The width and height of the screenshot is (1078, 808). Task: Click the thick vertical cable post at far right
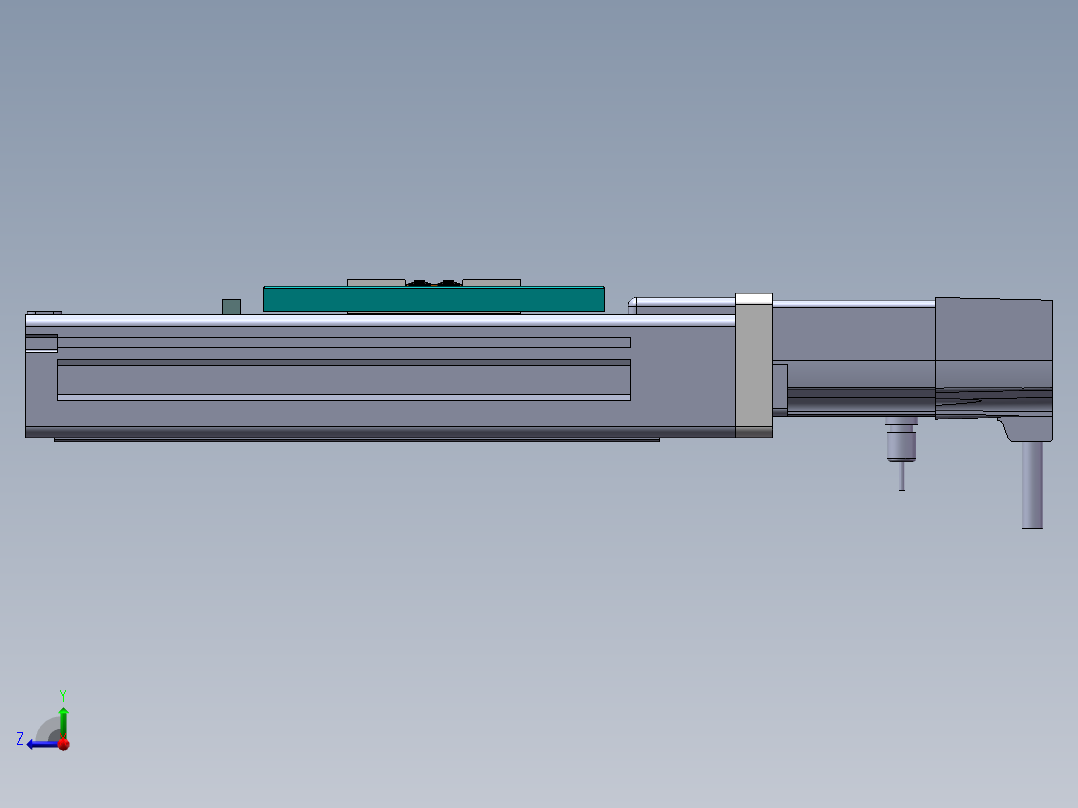point(1032,485)
